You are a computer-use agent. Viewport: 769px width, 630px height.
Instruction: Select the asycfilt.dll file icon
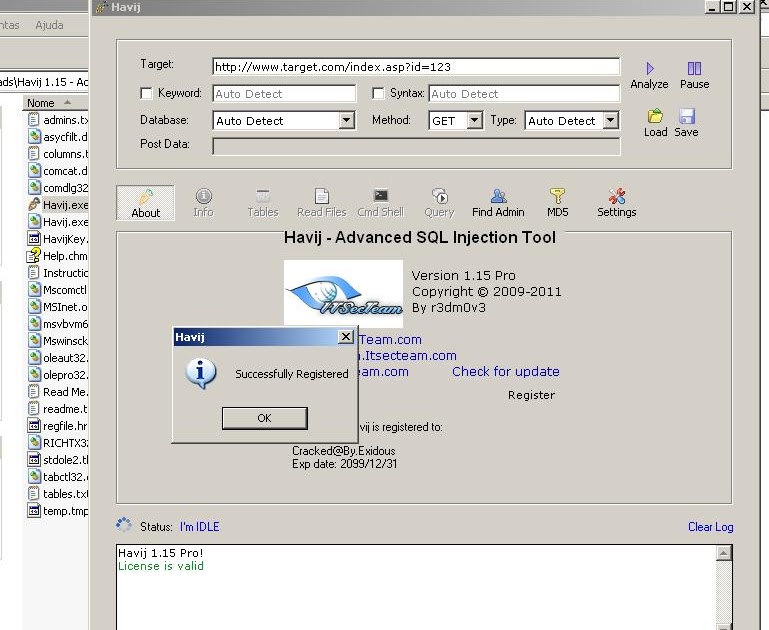click(x=33, y=137)
